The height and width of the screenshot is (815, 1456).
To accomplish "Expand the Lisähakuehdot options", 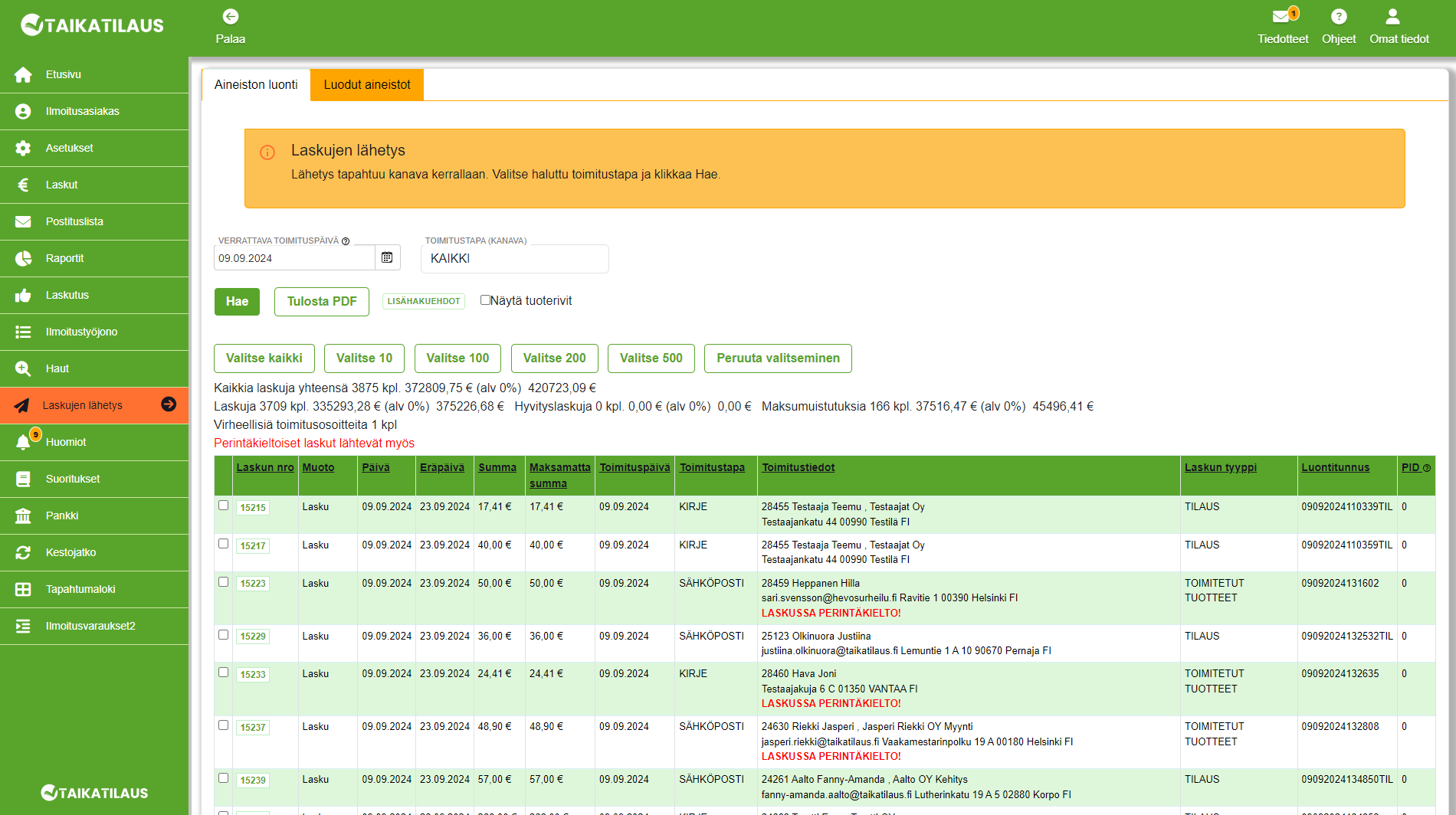I will 424,301.
